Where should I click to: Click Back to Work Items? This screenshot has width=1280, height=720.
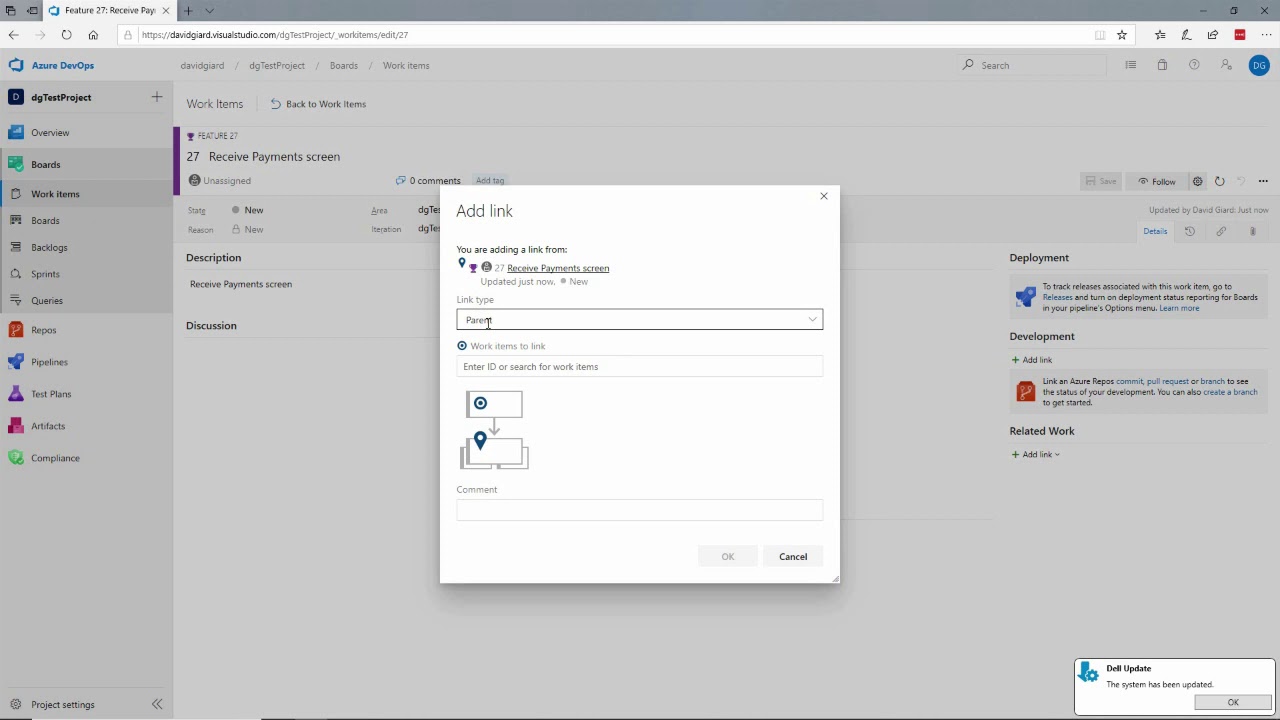point(318,104)
